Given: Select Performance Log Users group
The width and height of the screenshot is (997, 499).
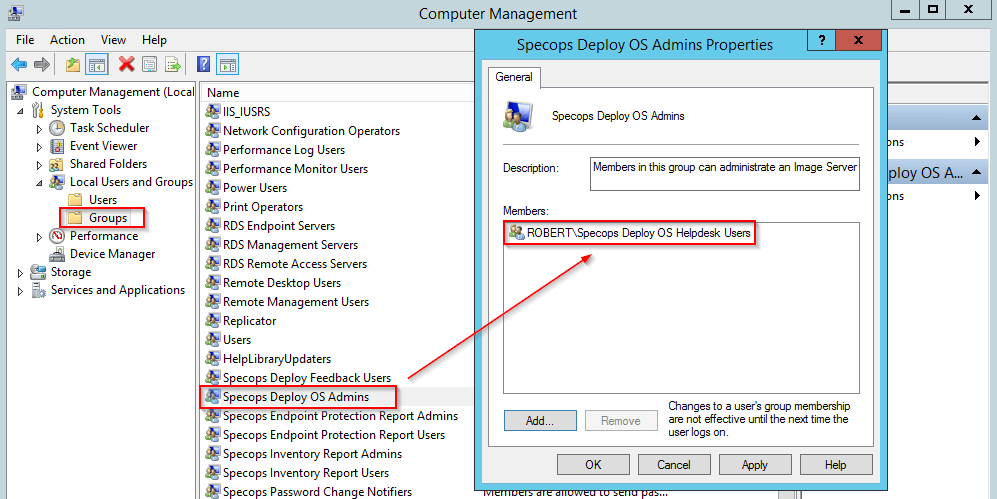Looking at the screenshot, I should (x=284, y=150).
